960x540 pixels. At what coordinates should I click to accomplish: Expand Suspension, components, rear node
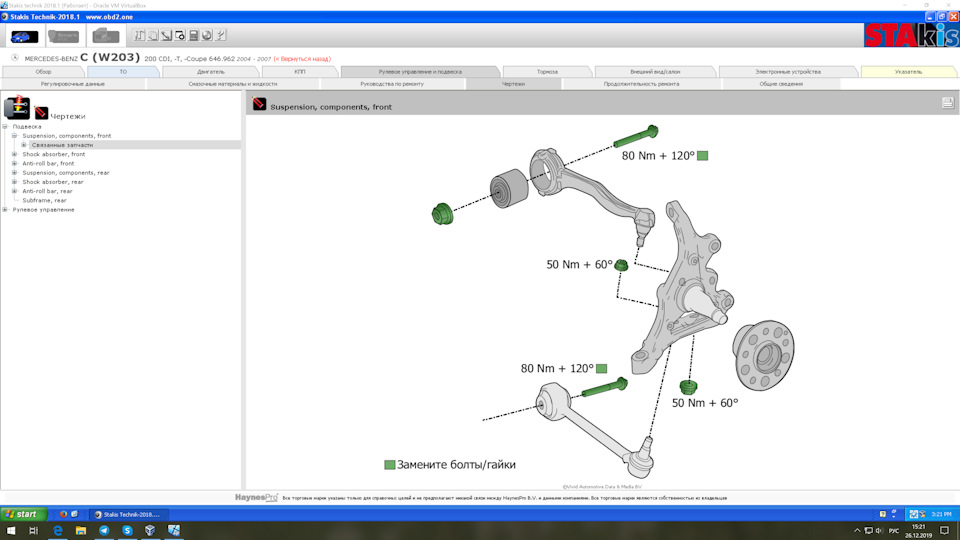[x=15, y=173]
